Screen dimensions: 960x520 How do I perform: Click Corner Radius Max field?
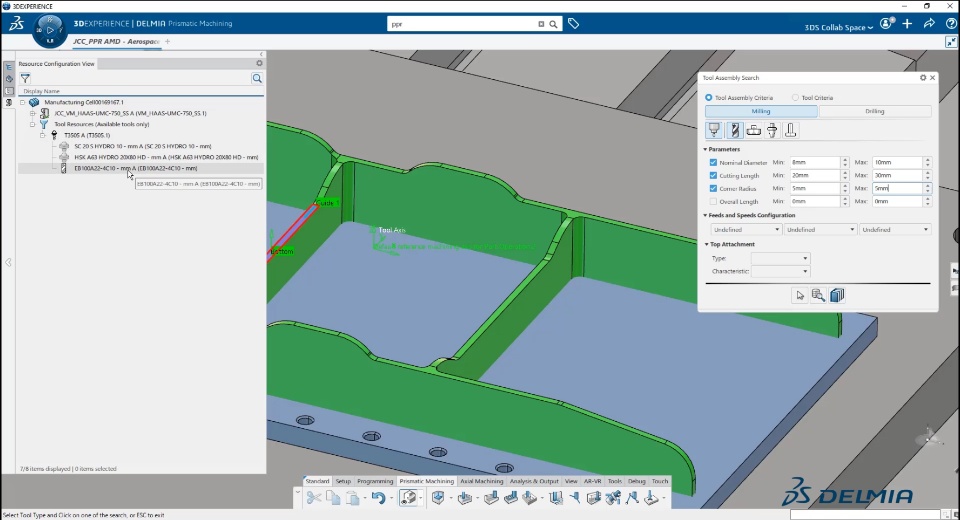click(x=897, y=189)
